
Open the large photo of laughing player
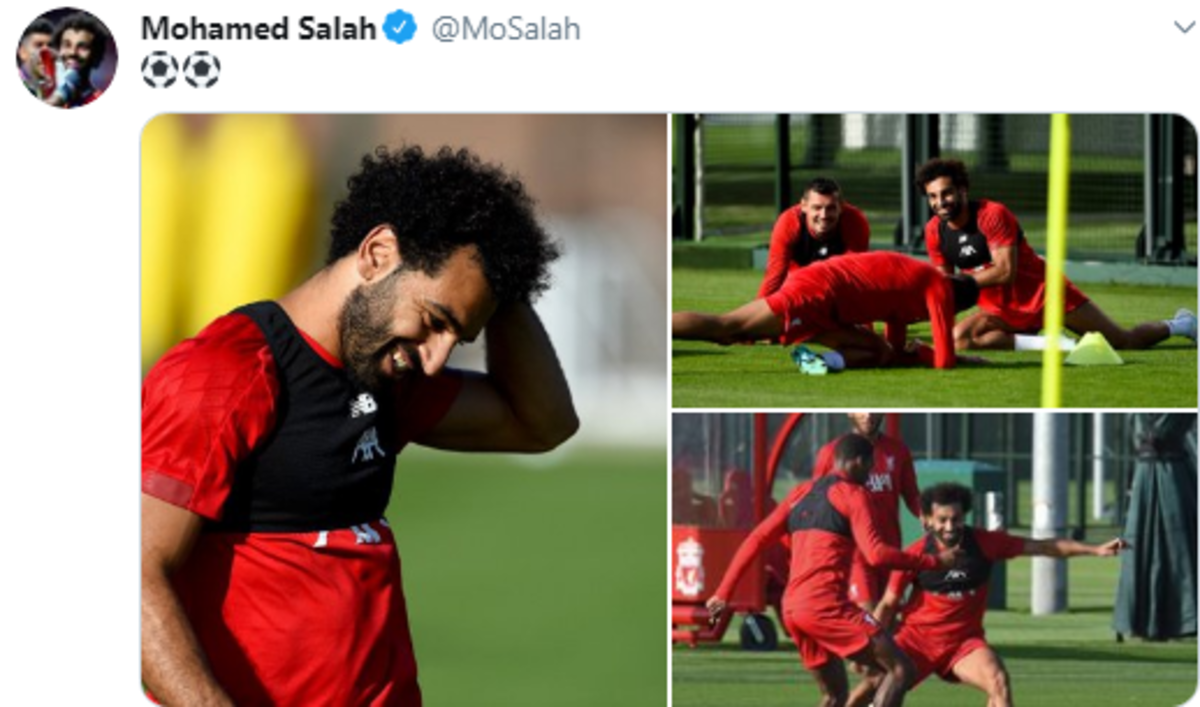(x=404, y=410)
